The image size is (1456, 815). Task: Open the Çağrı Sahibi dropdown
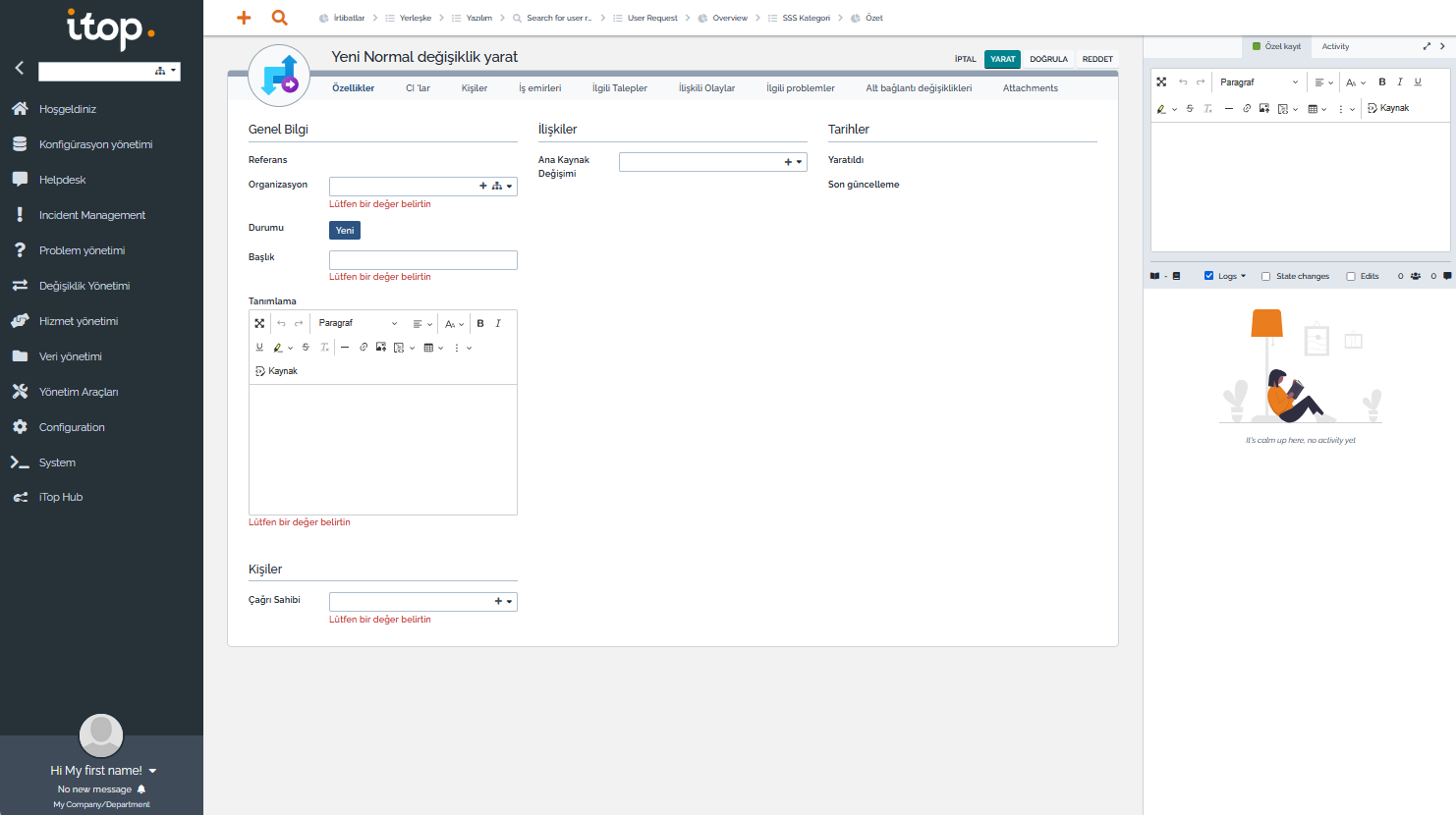[x=509, y=602]
